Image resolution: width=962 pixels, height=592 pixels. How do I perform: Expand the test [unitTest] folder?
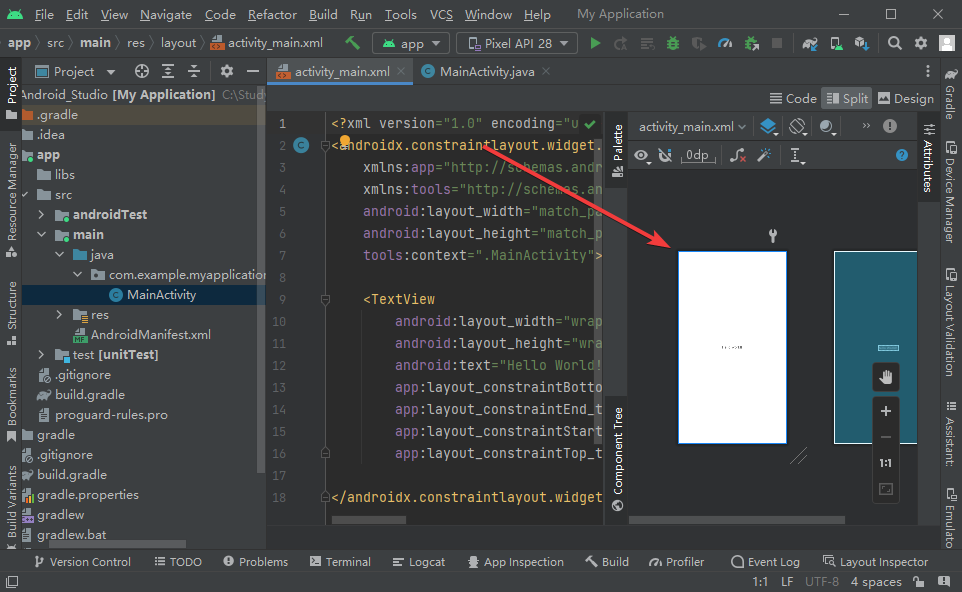pyautogui.click(x=41, y=355)
